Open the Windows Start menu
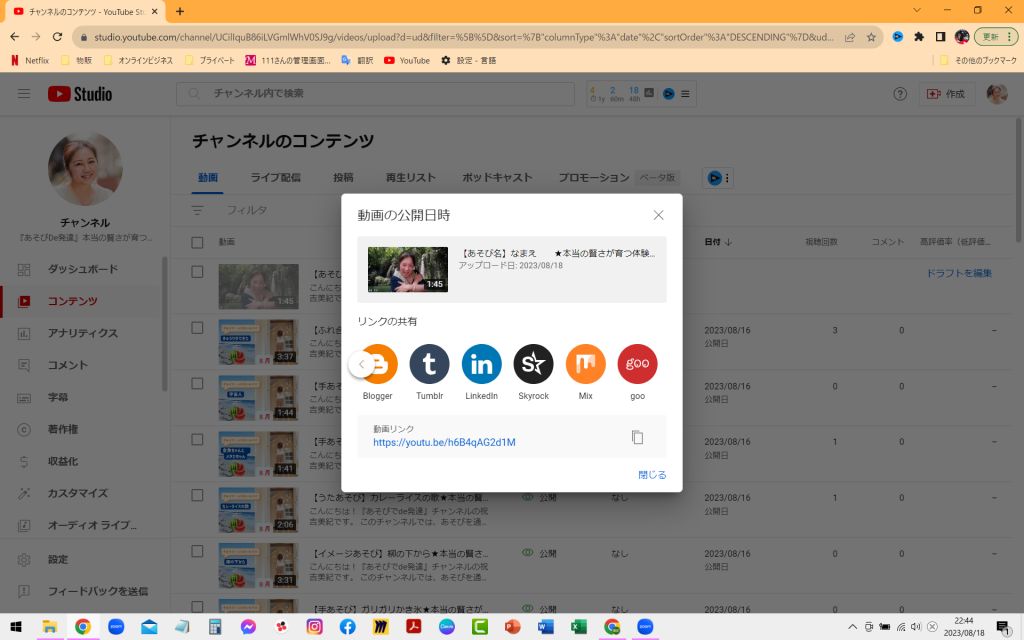Image resolution: width=1024 pixels, height=640 pixels. [16, 627]
